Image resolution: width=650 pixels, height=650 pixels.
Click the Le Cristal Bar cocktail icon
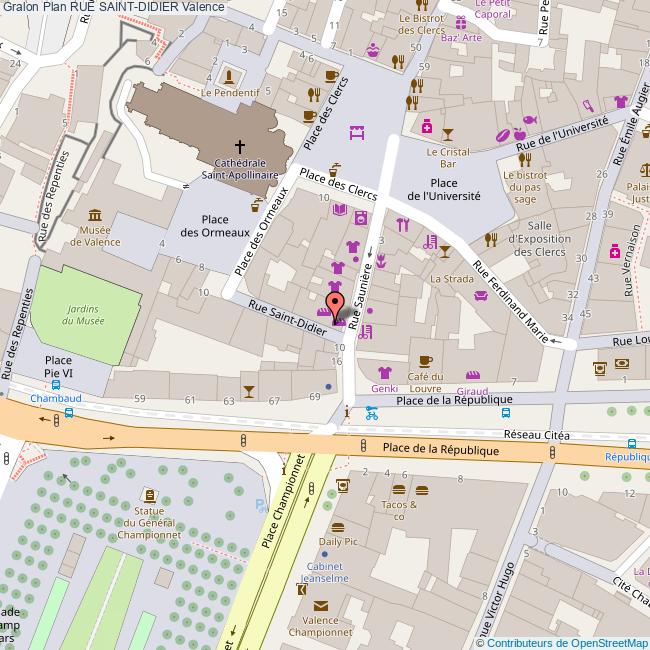click(447, 133)
